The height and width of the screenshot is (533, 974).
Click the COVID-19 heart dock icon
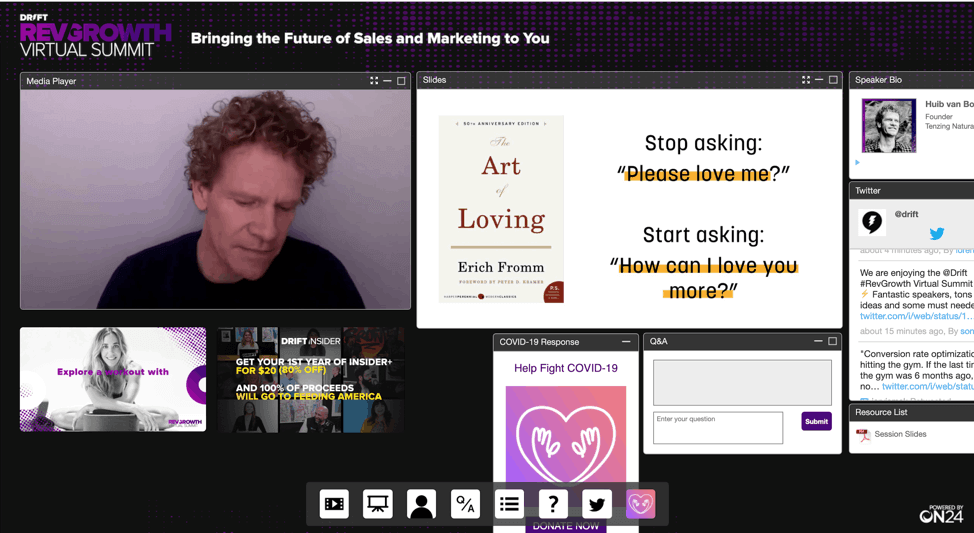[641, 505]
